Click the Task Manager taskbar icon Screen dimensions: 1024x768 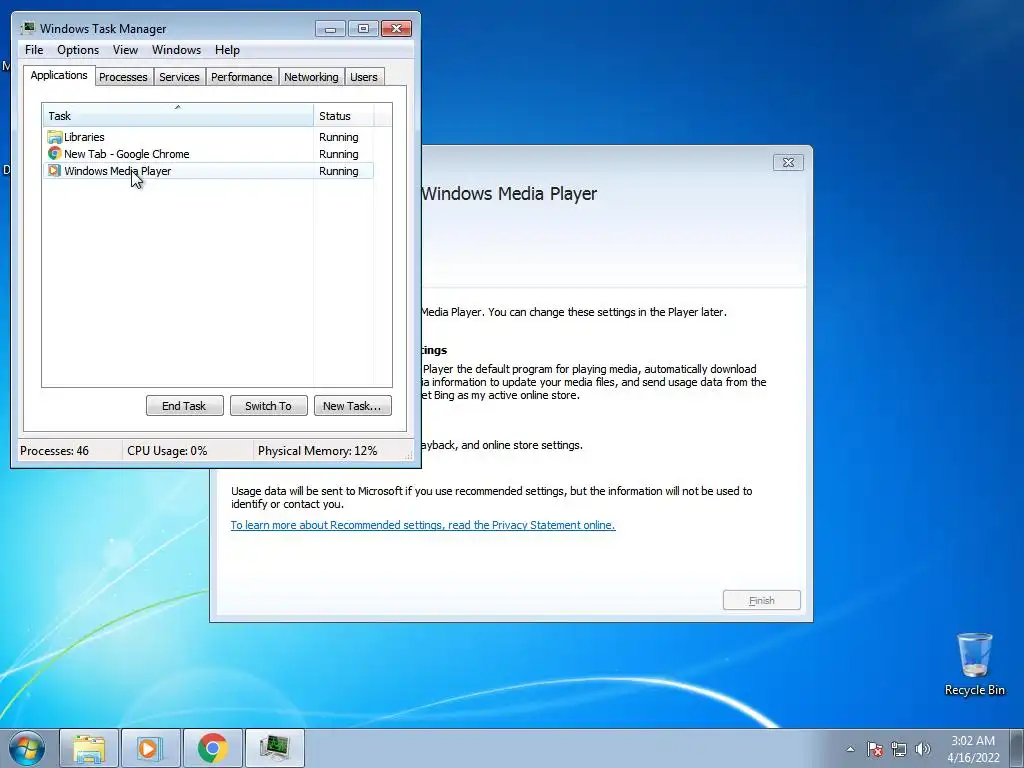(274, 748)
